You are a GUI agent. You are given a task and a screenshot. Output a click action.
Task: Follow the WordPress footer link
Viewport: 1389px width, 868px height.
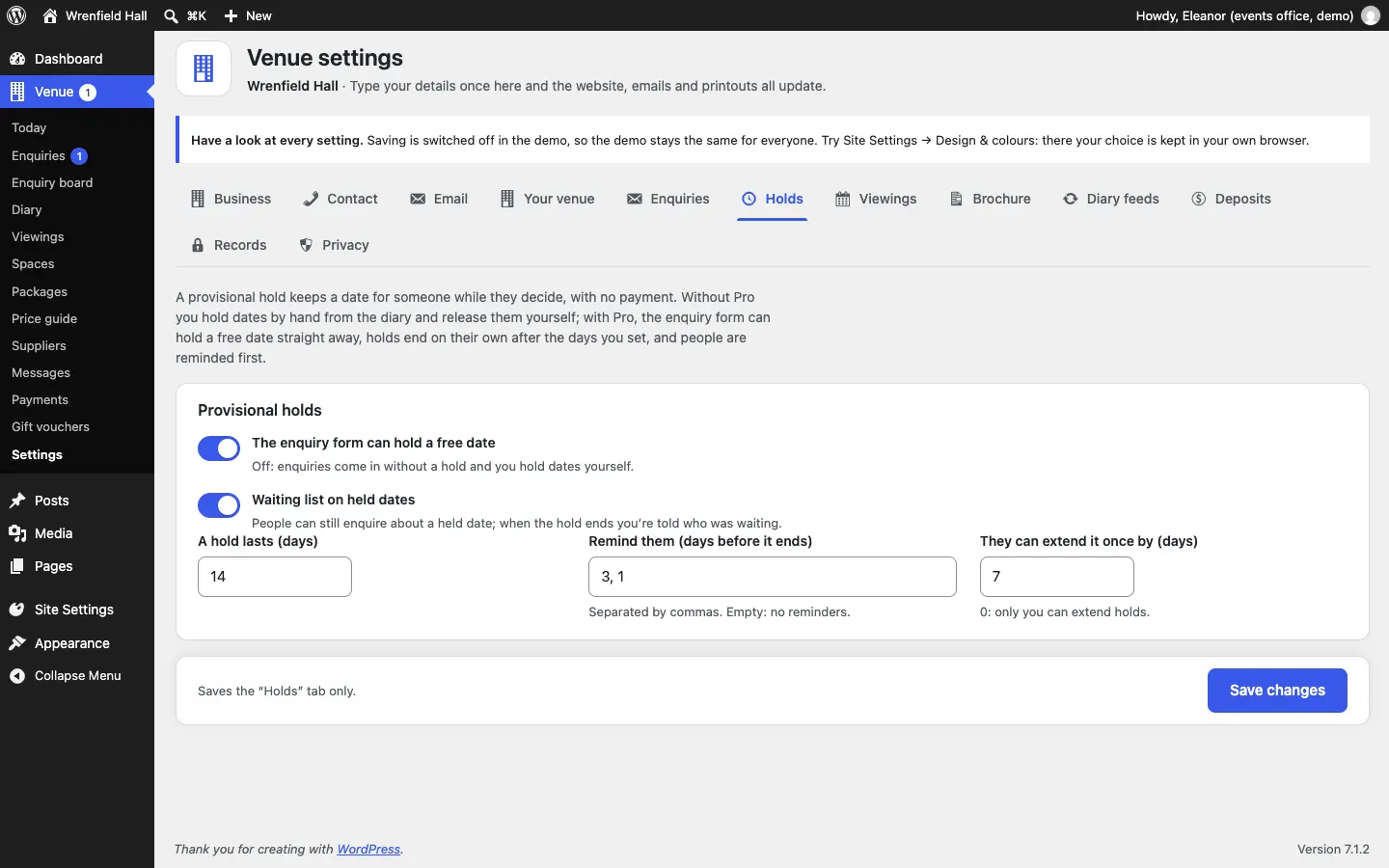point(368,850)
